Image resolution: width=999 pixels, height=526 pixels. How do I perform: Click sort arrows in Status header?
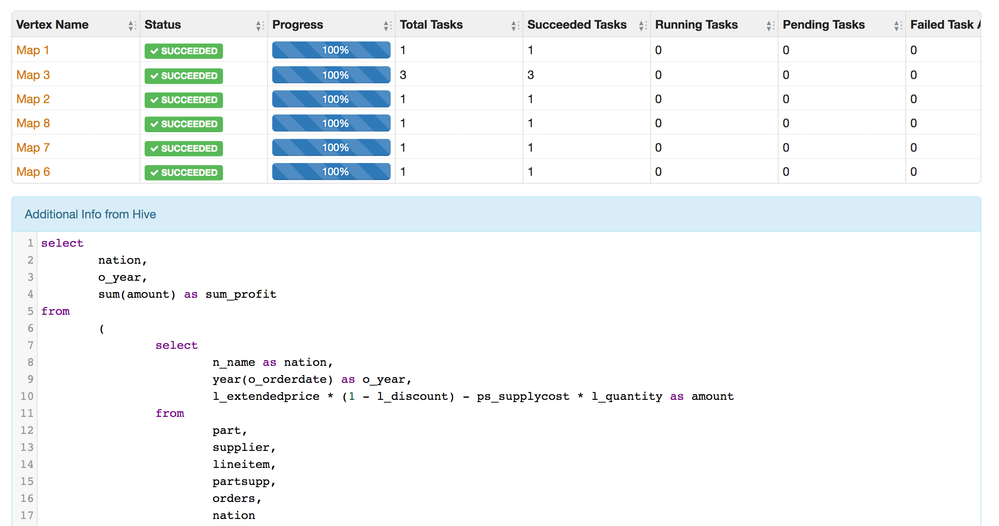260,25
